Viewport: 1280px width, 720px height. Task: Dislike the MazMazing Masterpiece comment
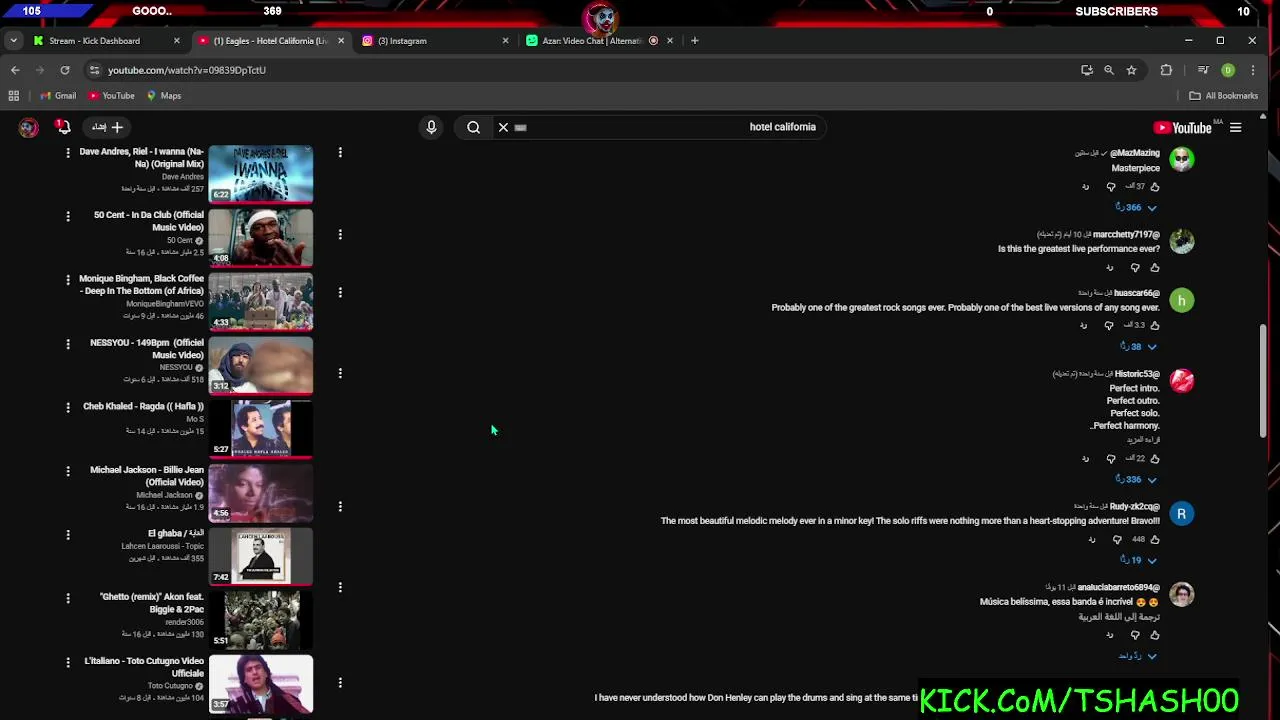1111,187
